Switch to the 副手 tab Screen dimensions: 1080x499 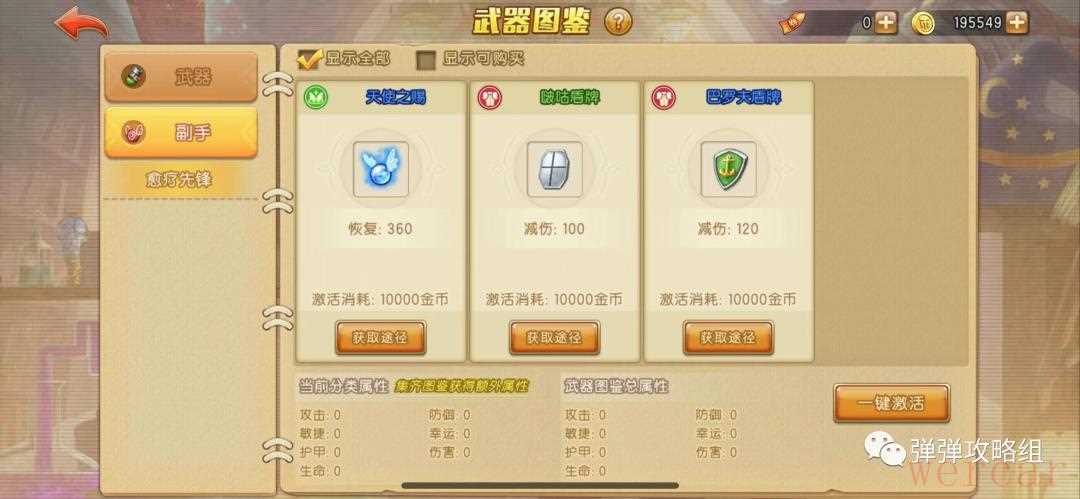pos(181,133)
